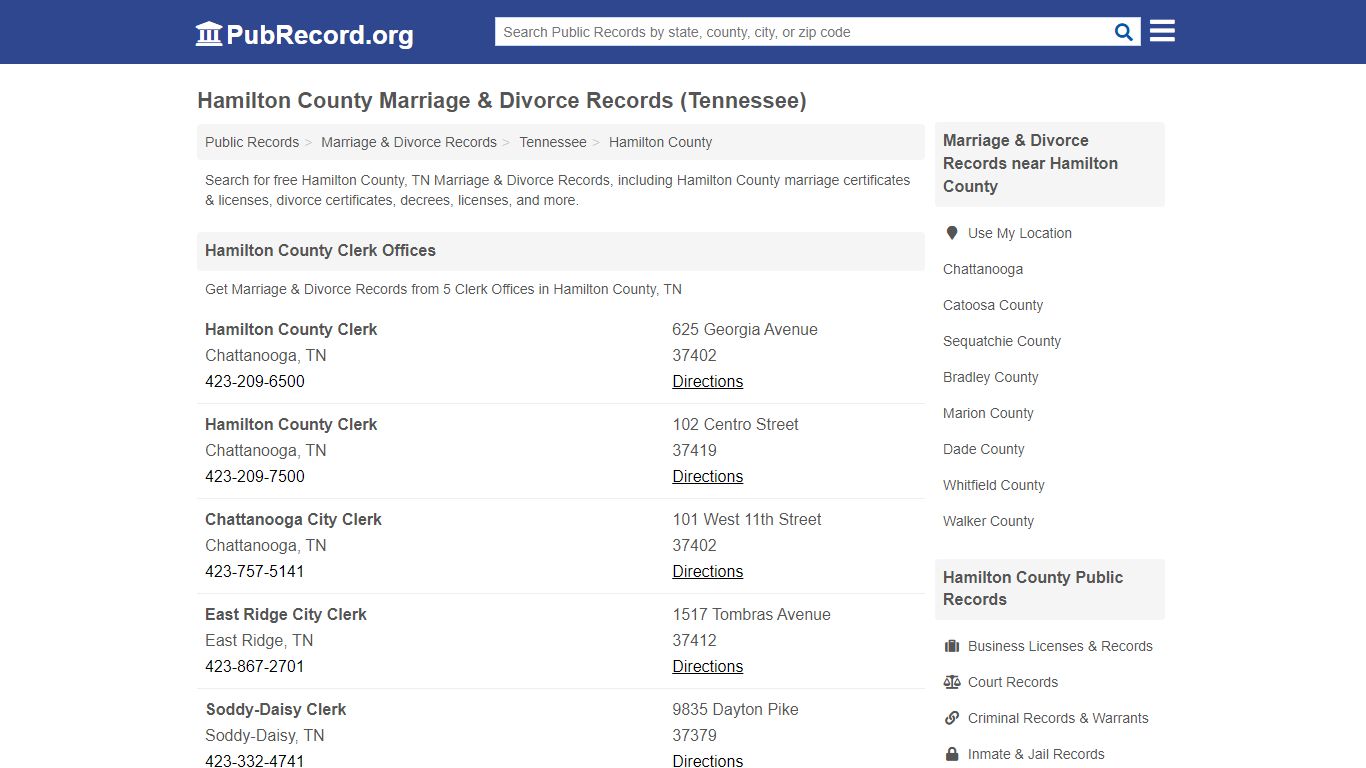
Task: Click the link icon for Criminal Records
Action: click(952, 718)
